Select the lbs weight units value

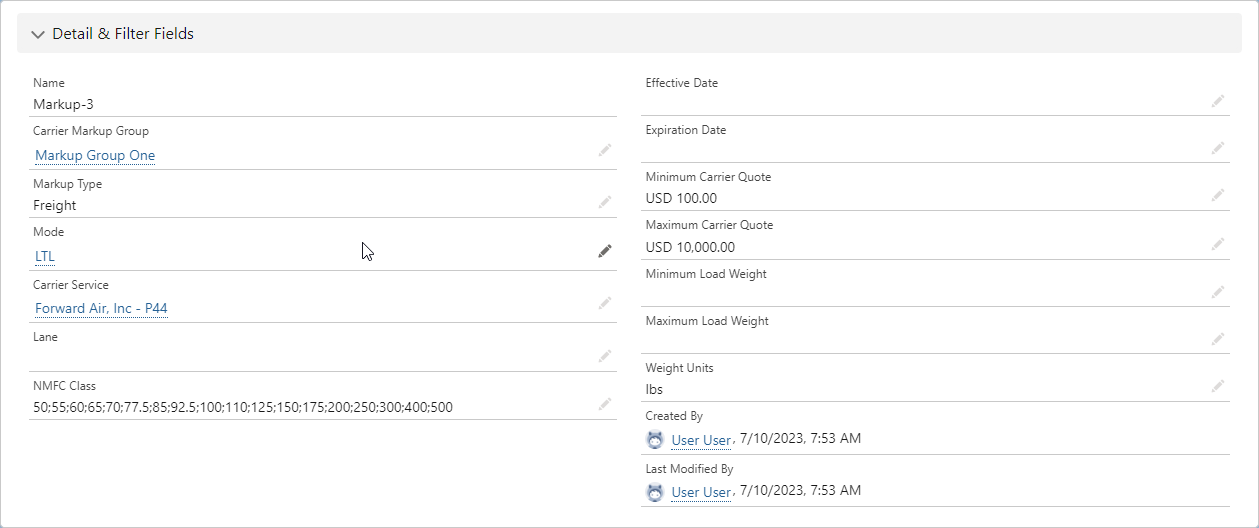point(654,389)
